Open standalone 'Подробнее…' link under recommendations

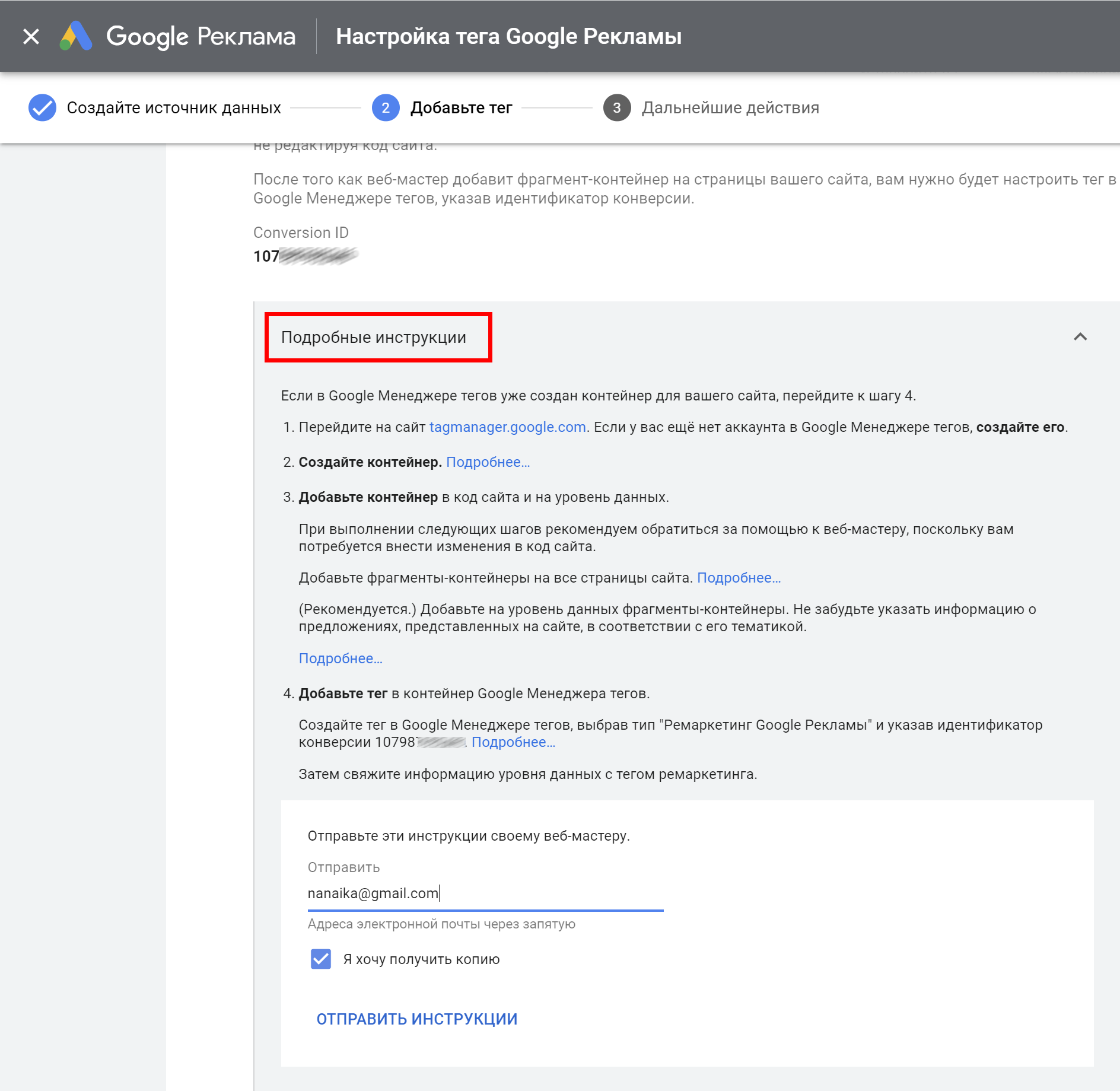[x=341, y=659]
